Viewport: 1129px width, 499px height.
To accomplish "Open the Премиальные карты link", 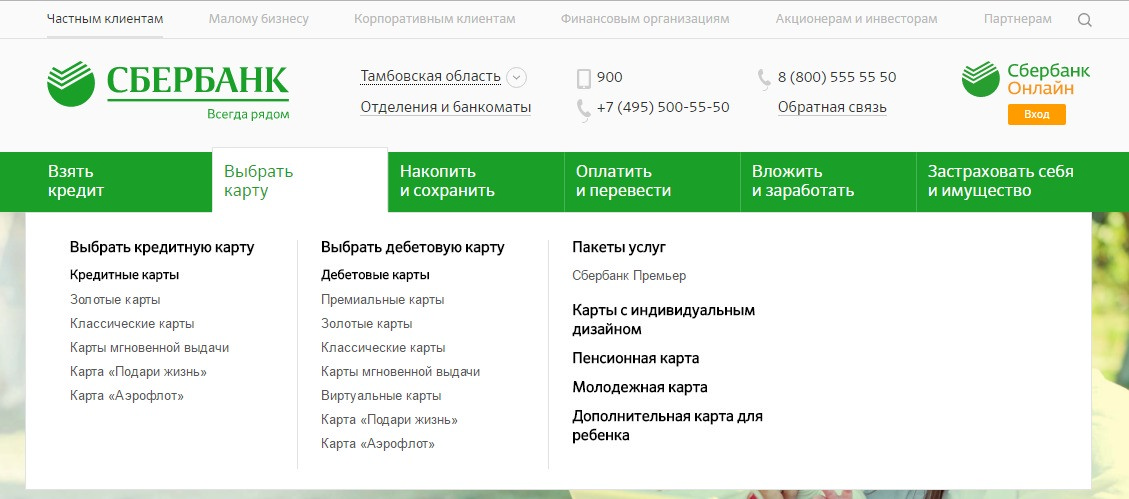I will (383, 300).
